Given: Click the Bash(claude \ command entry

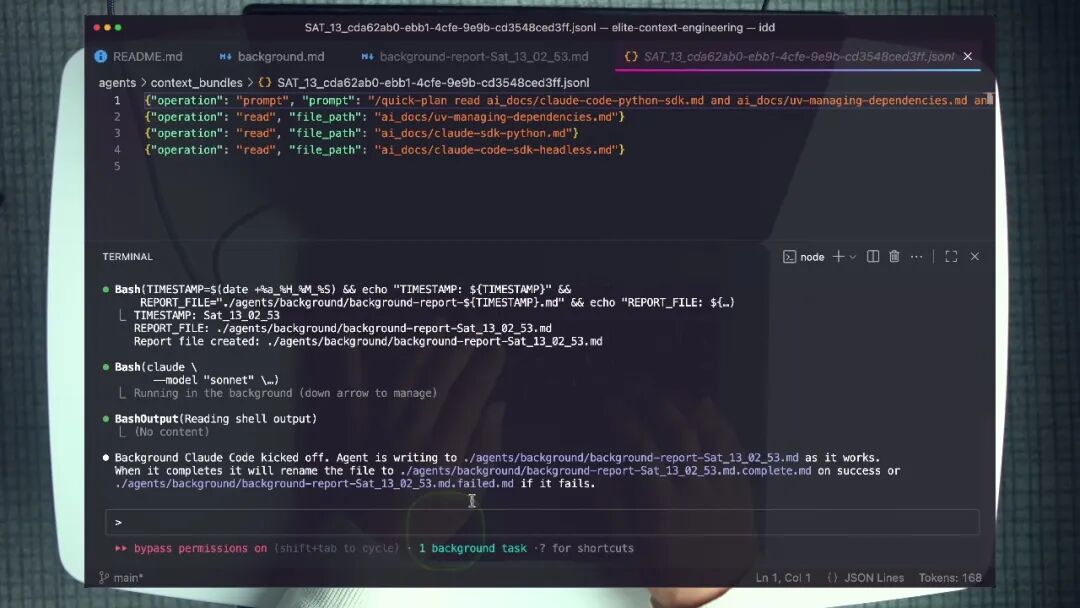Looking at the screenshot, I should 156,367.
